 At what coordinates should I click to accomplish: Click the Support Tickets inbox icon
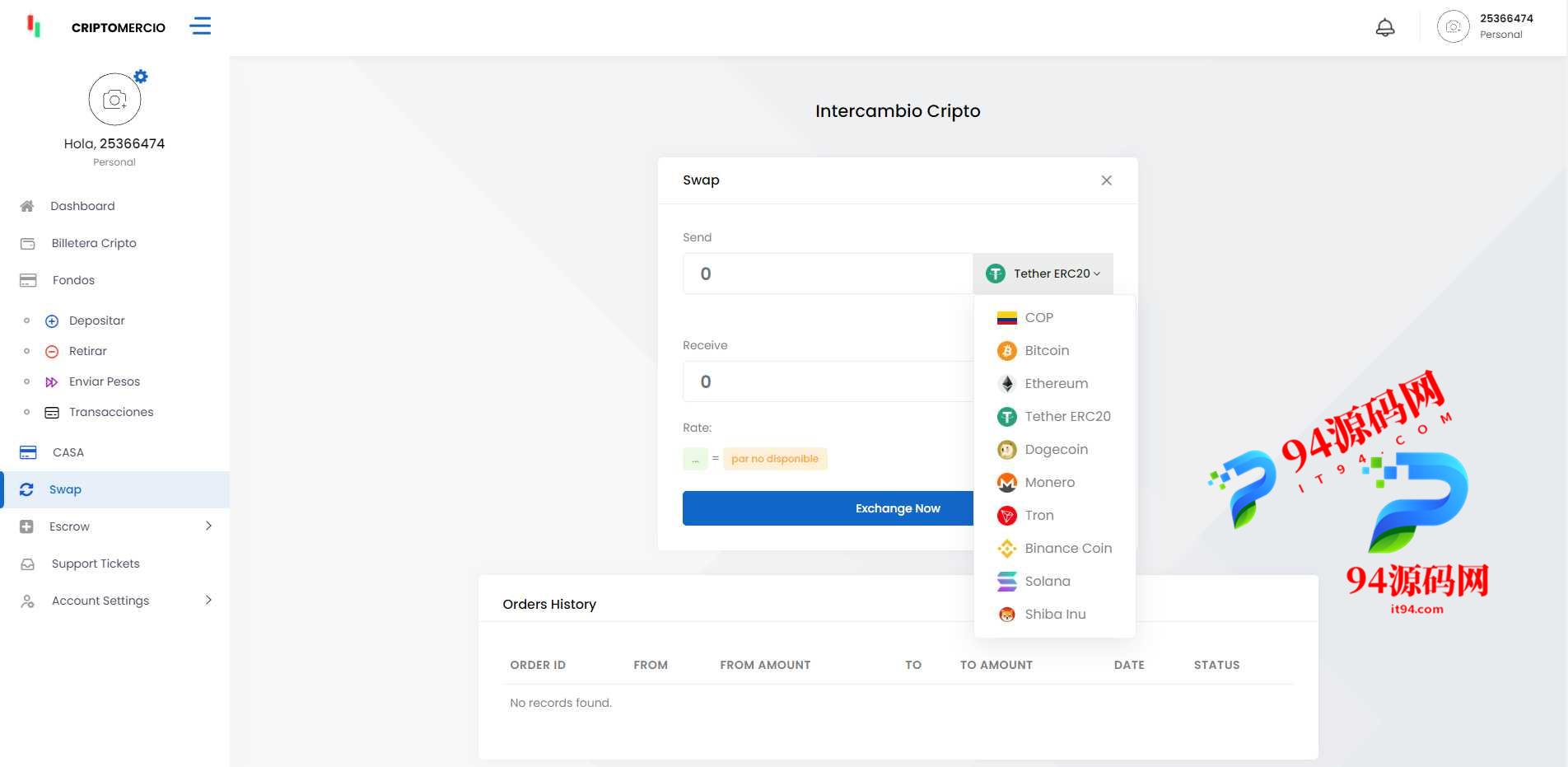pyautogui.click(x=28, y=564)
